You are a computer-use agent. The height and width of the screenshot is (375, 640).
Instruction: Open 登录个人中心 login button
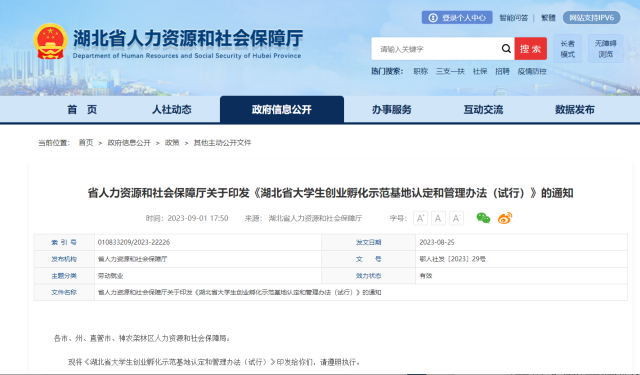point(457,18)
